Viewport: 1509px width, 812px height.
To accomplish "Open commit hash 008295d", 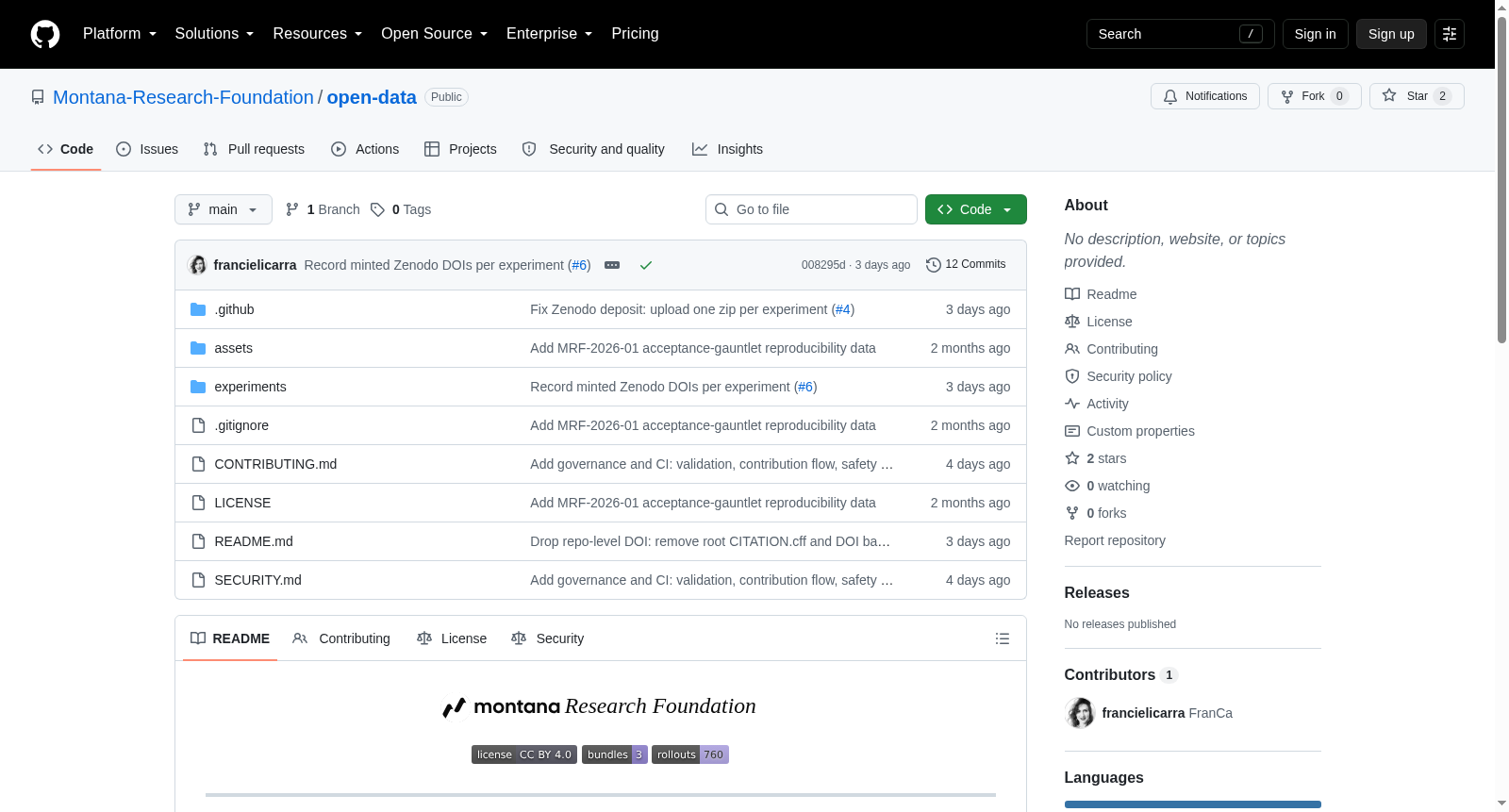I will pyautogui.click(x=823, y=265).
